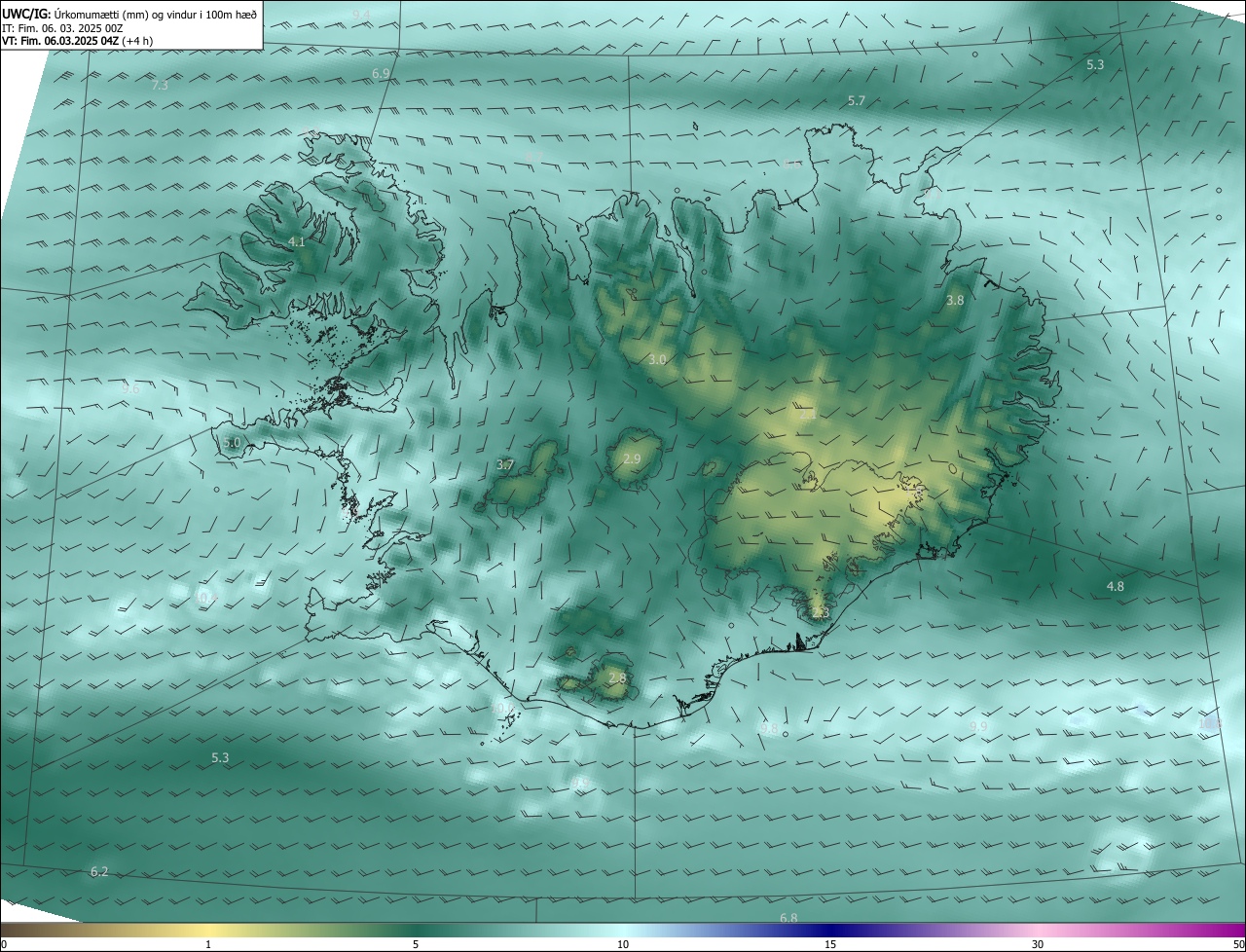The height and width of the screenshot is (952, 1246).
Task: Click the color scale tick label 0
Action: click(x=4, y=944)
